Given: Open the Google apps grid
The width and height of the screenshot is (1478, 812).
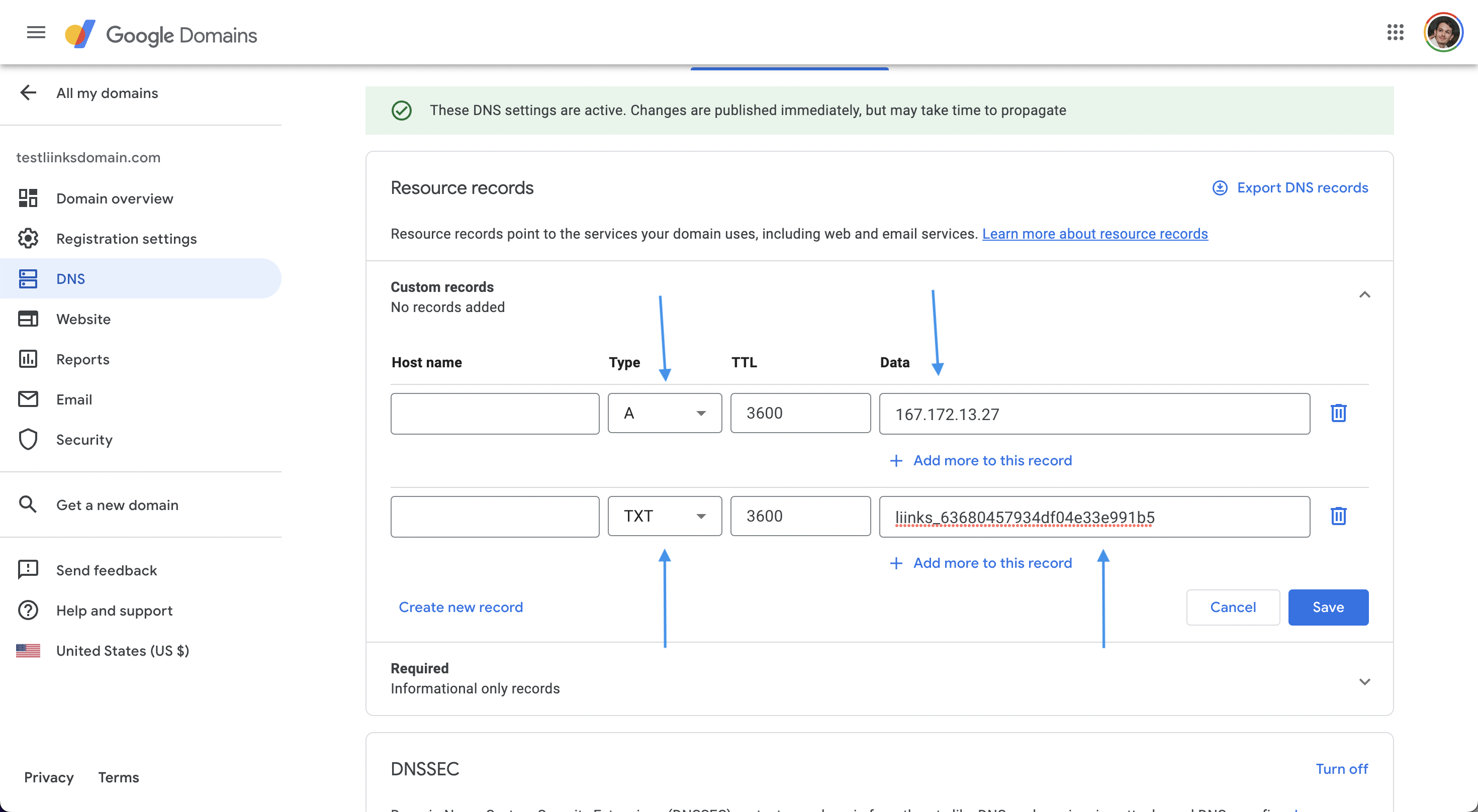Looking at the screenshot, I should [x=1395, y=33].
